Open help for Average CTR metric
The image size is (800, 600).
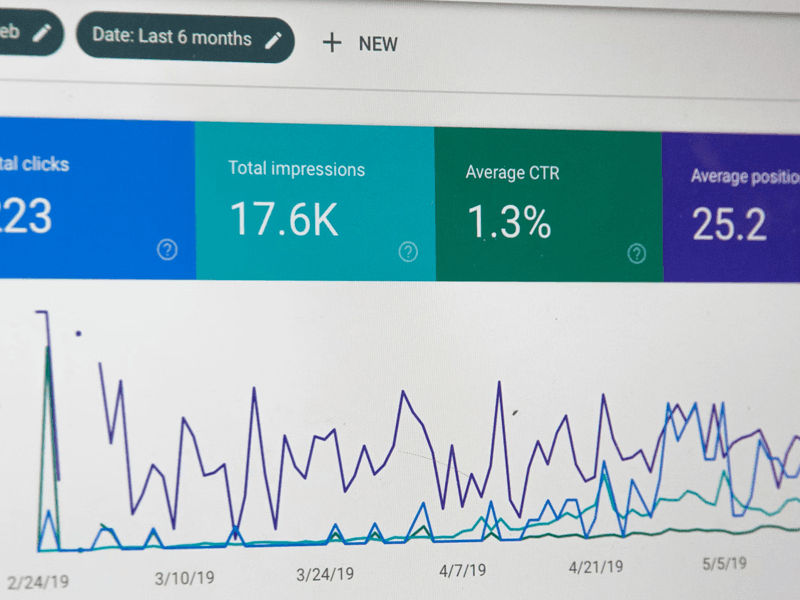635,254
